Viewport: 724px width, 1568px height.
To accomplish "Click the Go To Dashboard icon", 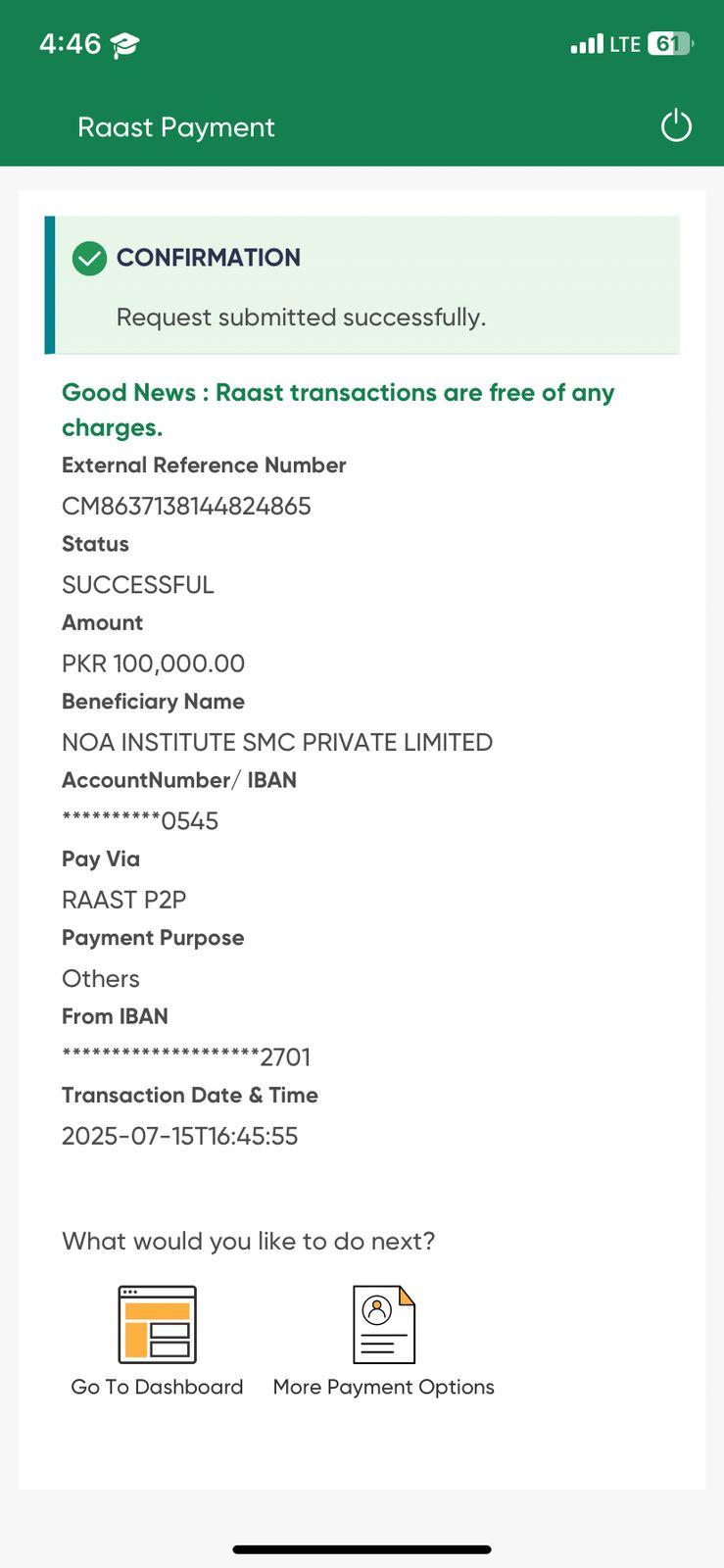I will pos(157,1324).
